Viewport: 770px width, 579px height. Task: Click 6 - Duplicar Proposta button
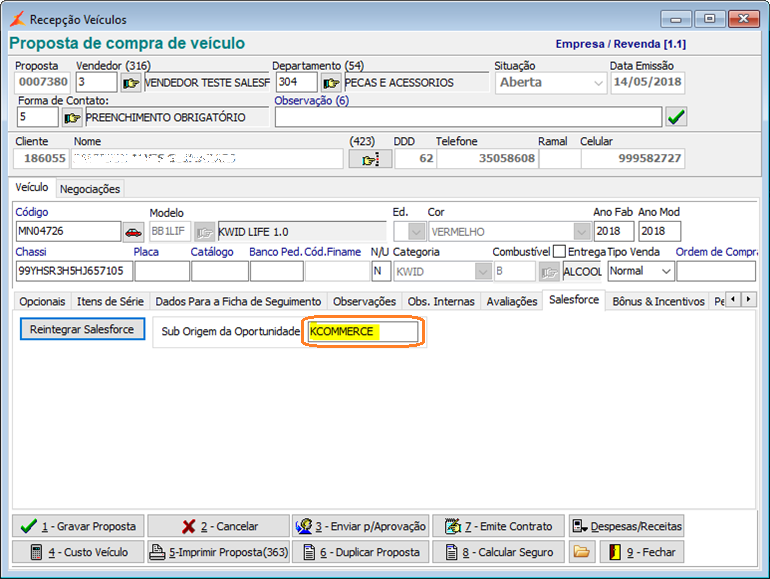coord(361,552)
